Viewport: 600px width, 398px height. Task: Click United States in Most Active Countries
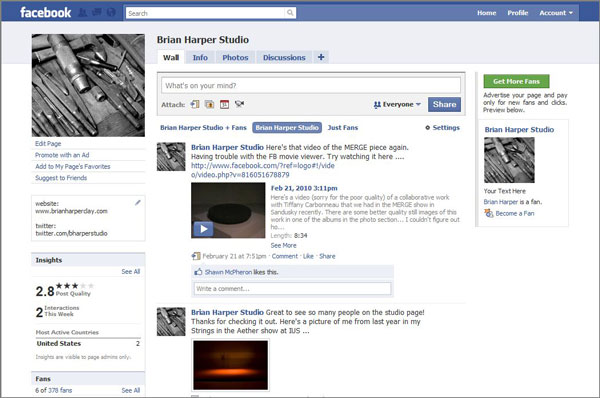(59, 344)
